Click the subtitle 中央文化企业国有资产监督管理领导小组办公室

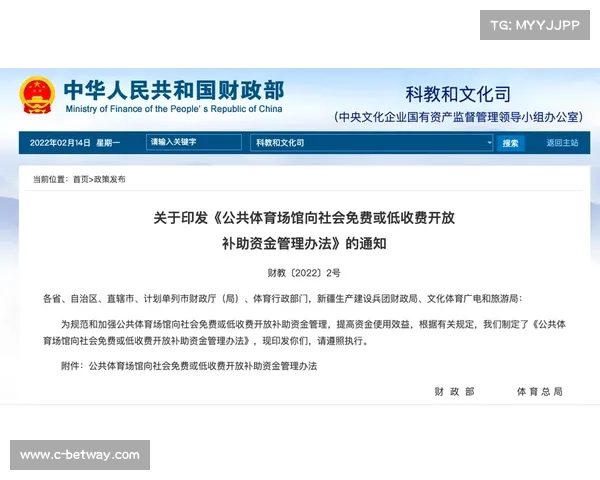[458, 117]
